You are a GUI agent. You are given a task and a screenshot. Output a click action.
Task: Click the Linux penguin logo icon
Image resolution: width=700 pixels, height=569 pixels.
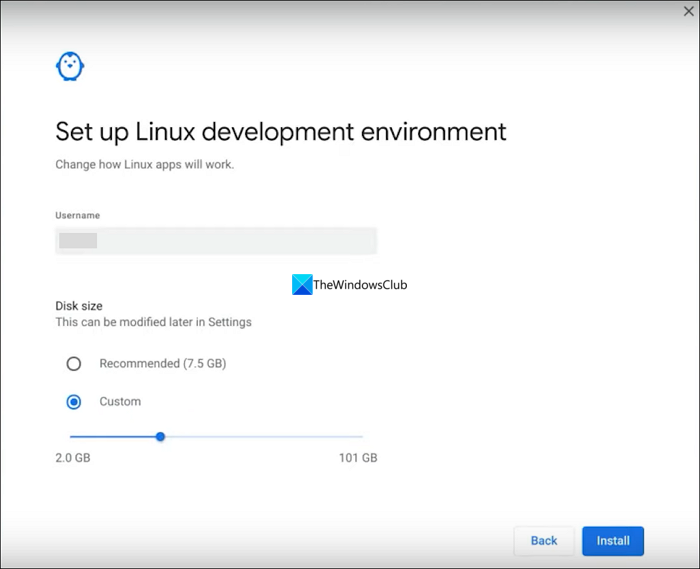pyautogui.click(x=70, y=67)
